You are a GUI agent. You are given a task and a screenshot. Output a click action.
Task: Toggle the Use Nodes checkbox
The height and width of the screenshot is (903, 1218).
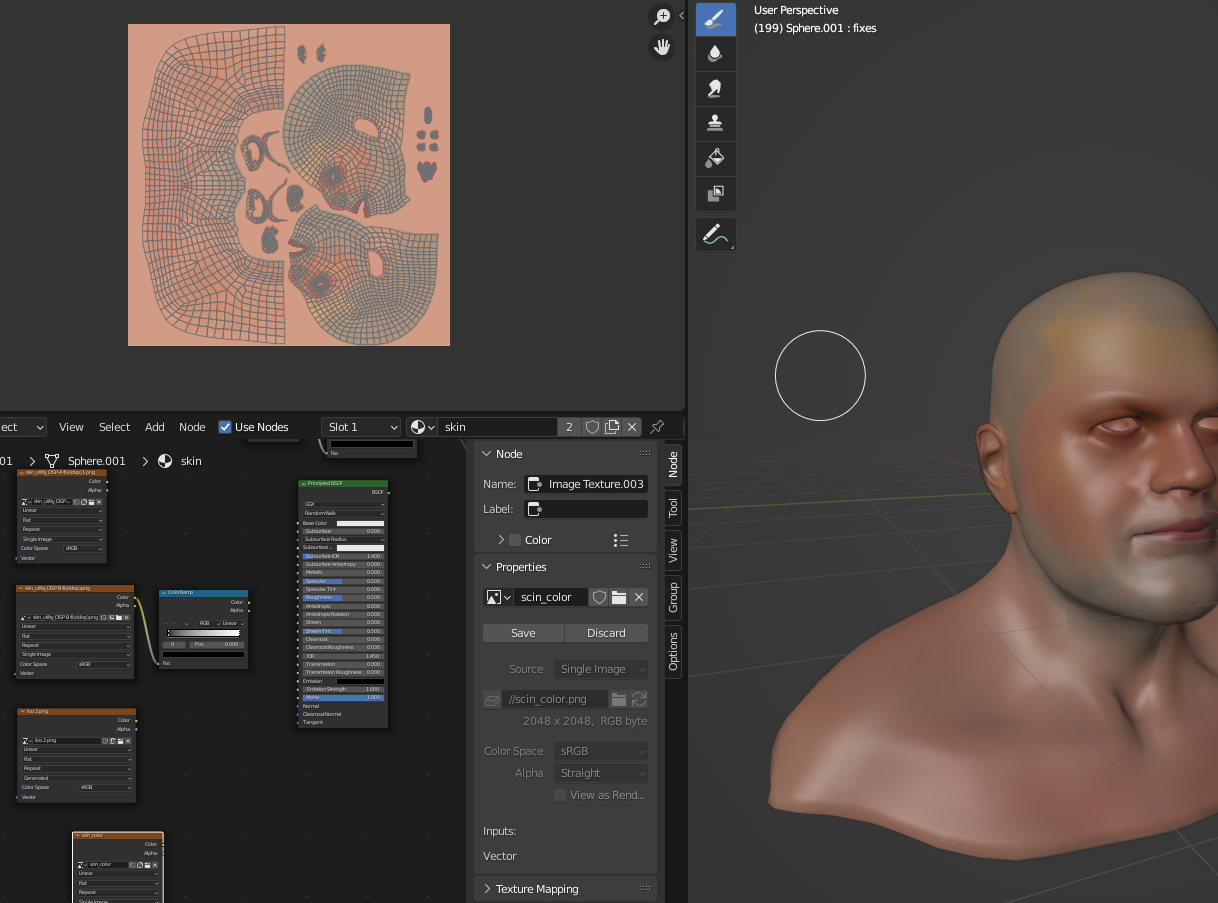225,427
